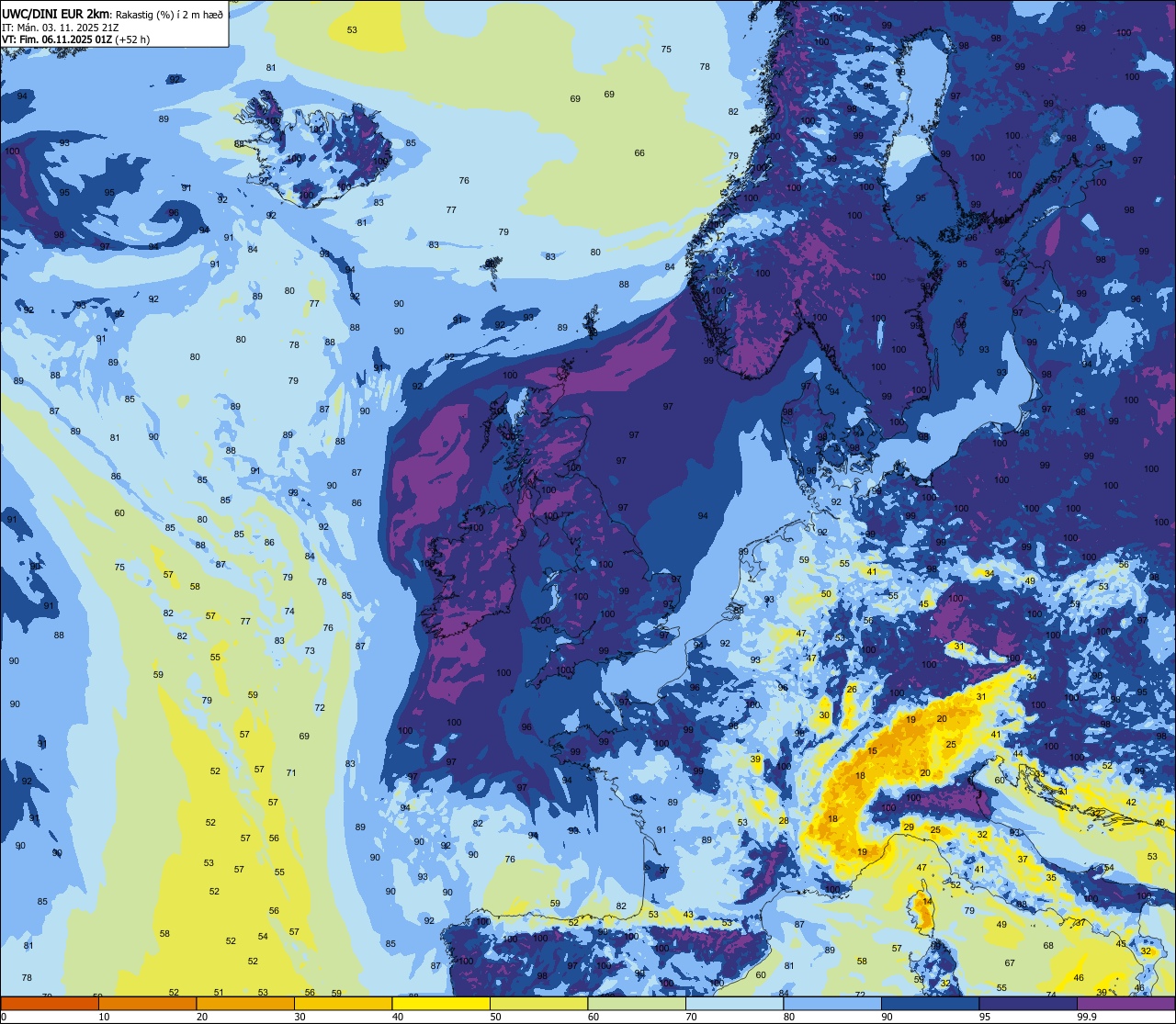The height and width of the screenshot is (1024, 1176).
Task: Click the legend label "40" under the scale
Action: coord(398,1017)
